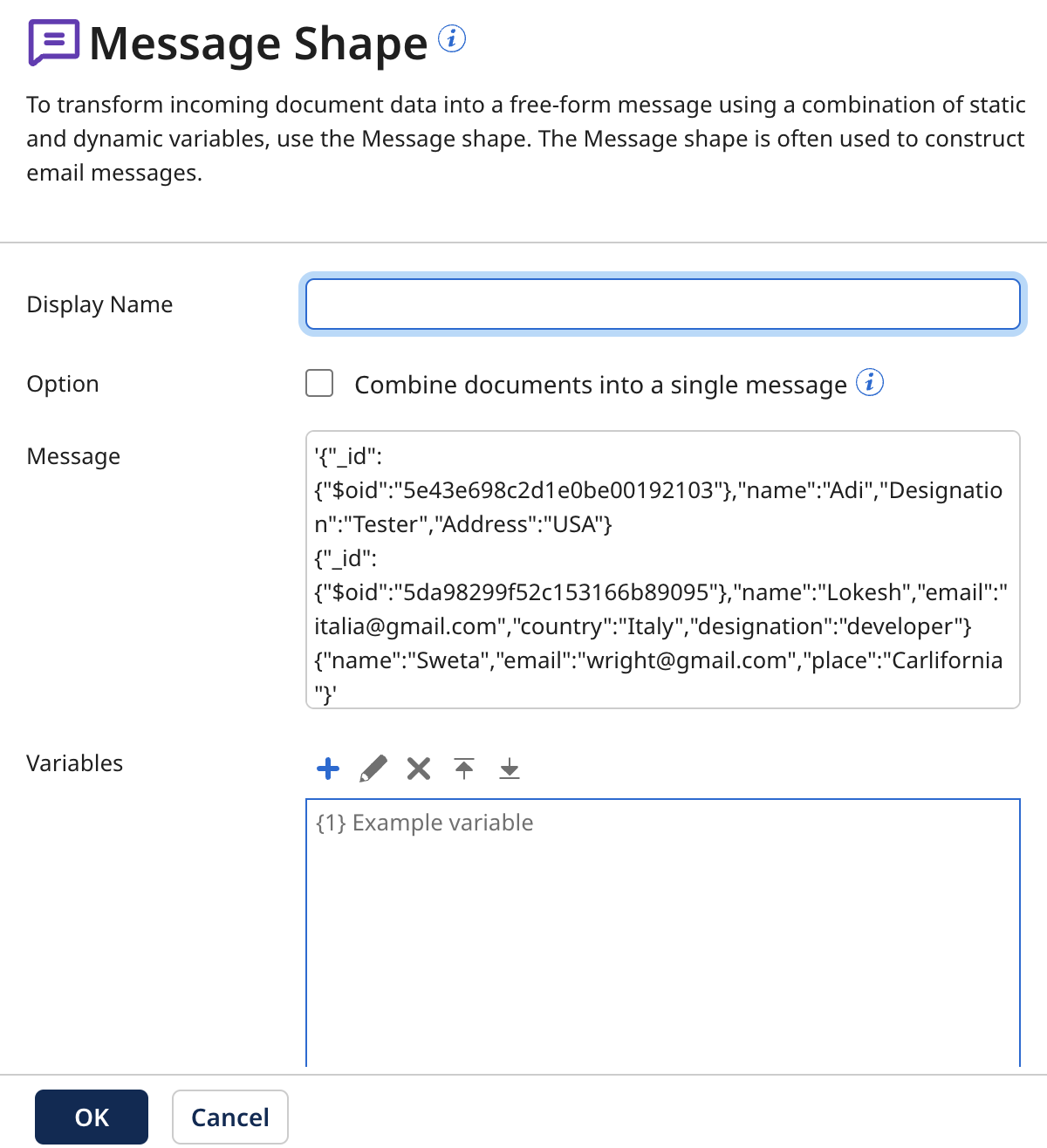Open the info tooltip beside Message Shape title
The width and height of the screenshot is (1047, 1148).
[452, 38]
